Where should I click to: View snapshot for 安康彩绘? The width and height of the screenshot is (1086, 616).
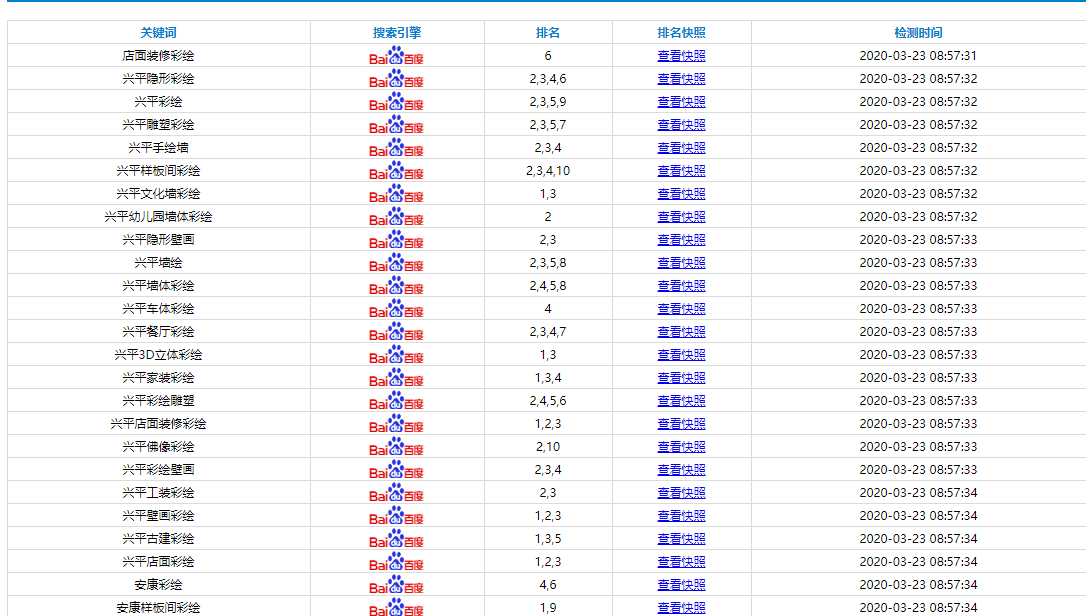click(682, 585)
